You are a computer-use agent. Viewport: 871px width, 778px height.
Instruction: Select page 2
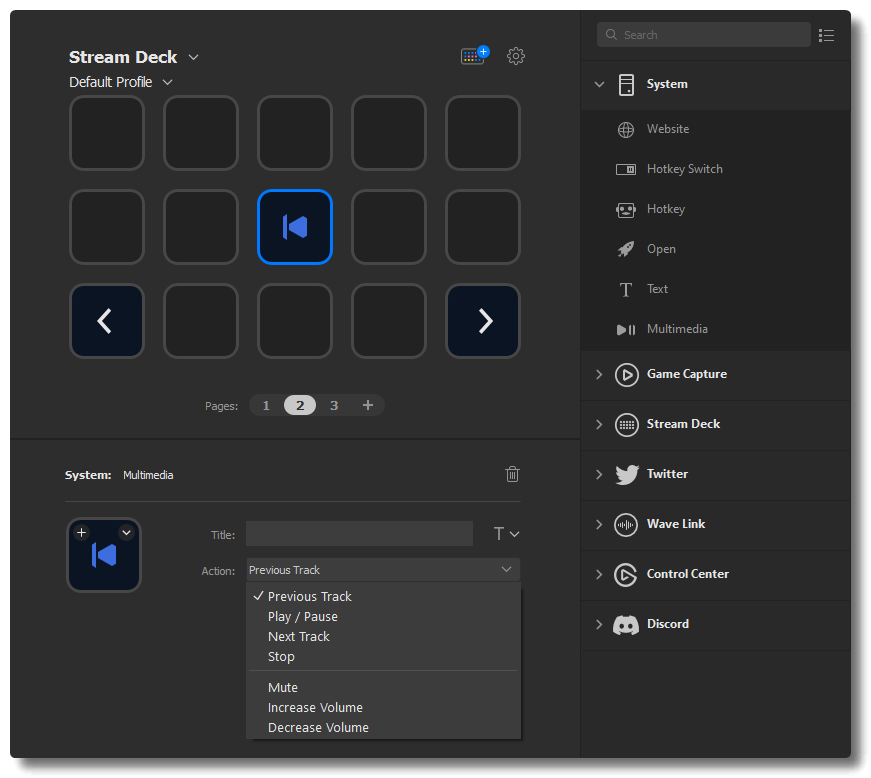(x=300, y=405)
